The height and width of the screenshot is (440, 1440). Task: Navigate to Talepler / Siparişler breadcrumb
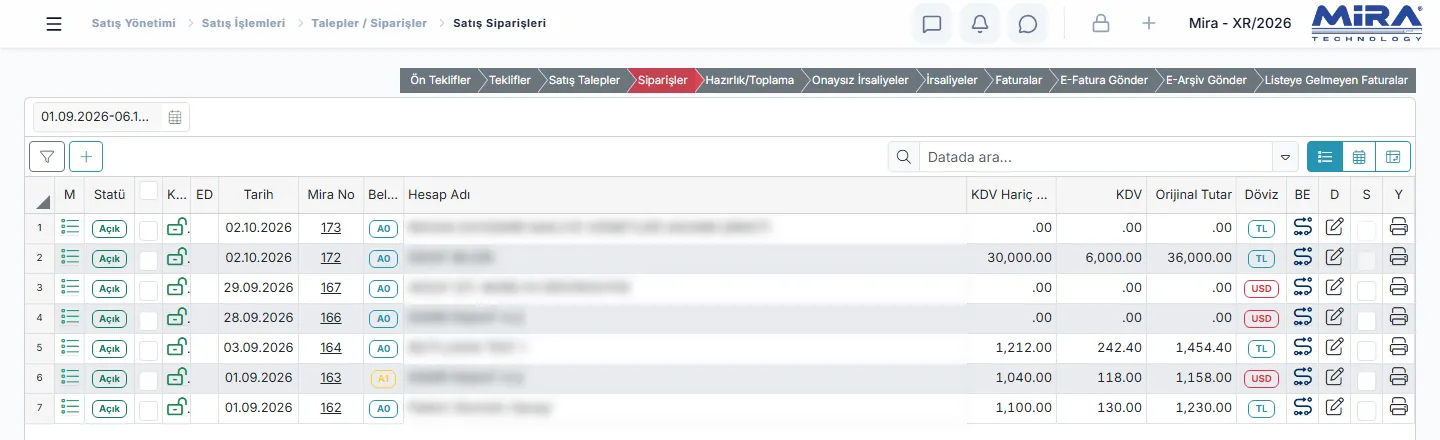369,23
